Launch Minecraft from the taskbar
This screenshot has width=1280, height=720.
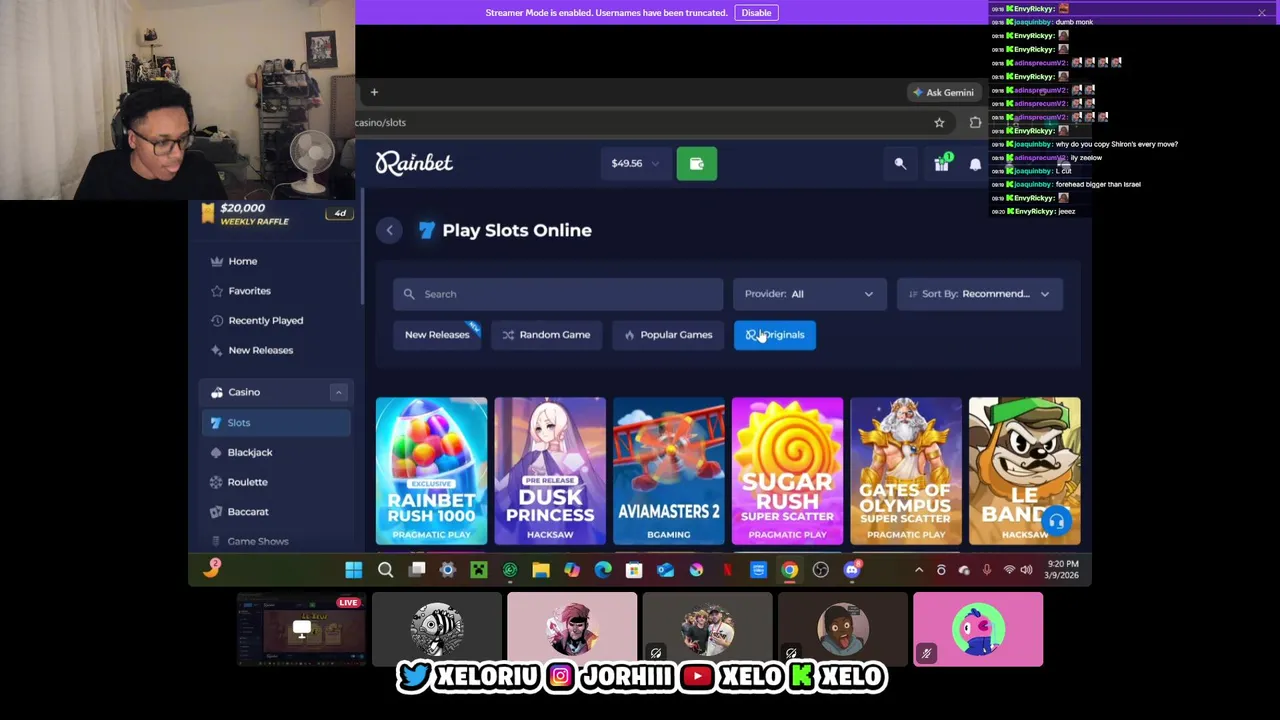[479, 570]
